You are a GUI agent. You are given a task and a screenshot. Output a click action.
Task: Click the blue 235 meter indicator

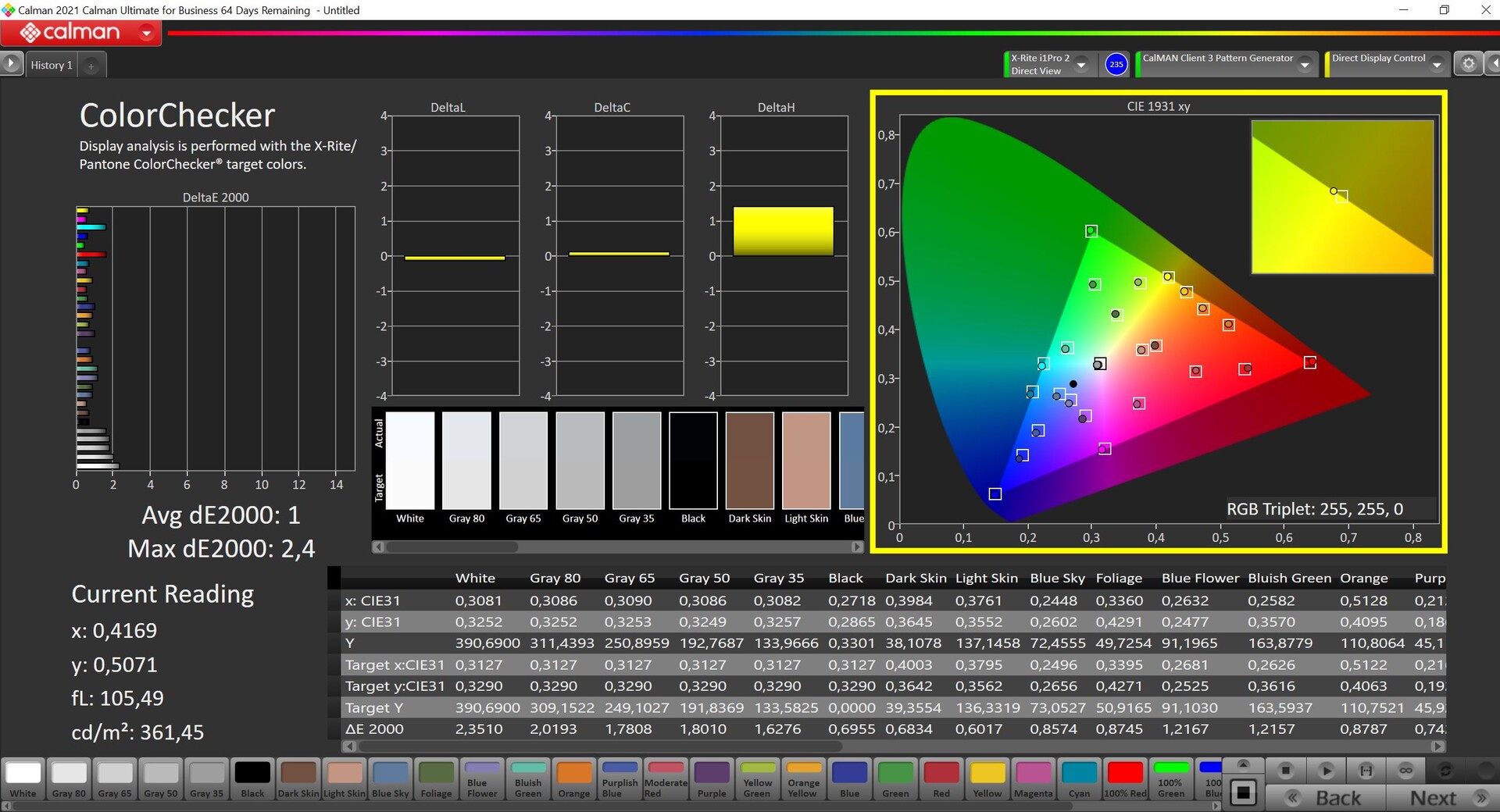click(1116, 64)
